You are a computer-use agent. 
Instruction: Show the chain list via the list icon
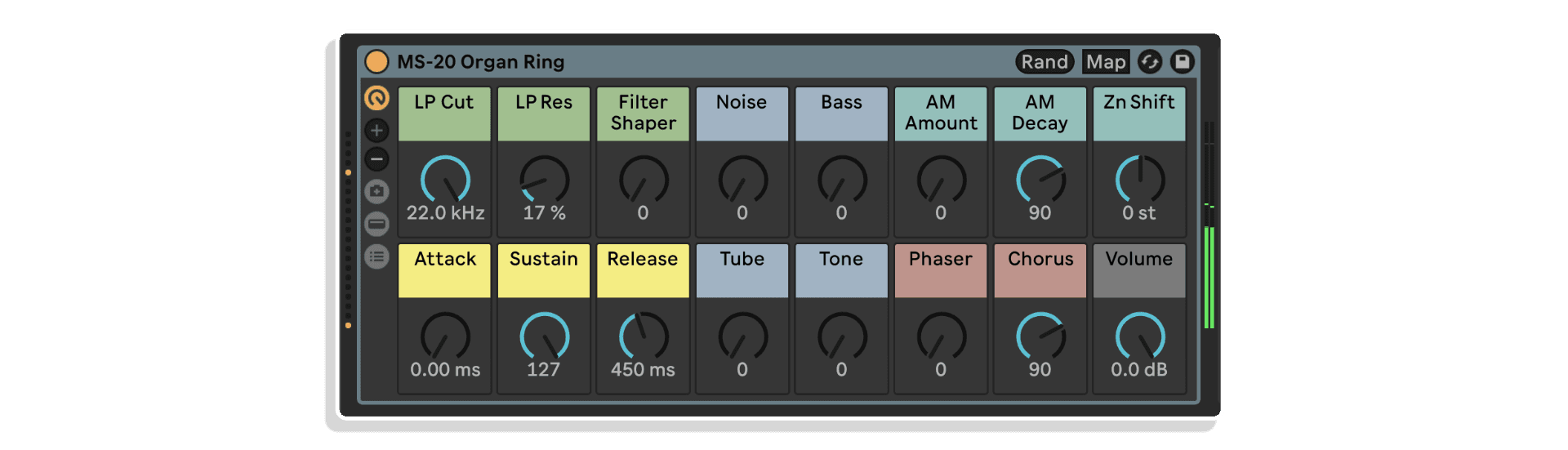pyautogui.click(x=376, y=256)
